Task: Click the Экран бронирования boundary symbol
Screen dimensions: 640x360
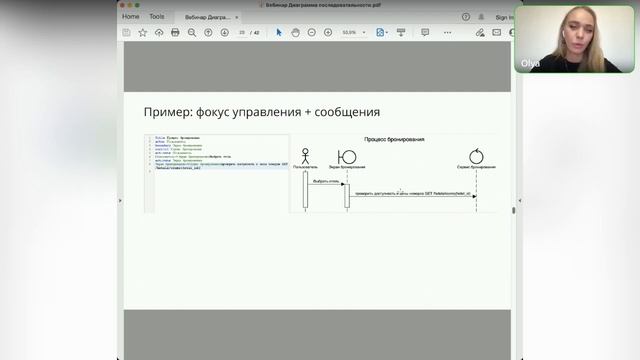Action: pyautogui.click(x=347, y=157)
